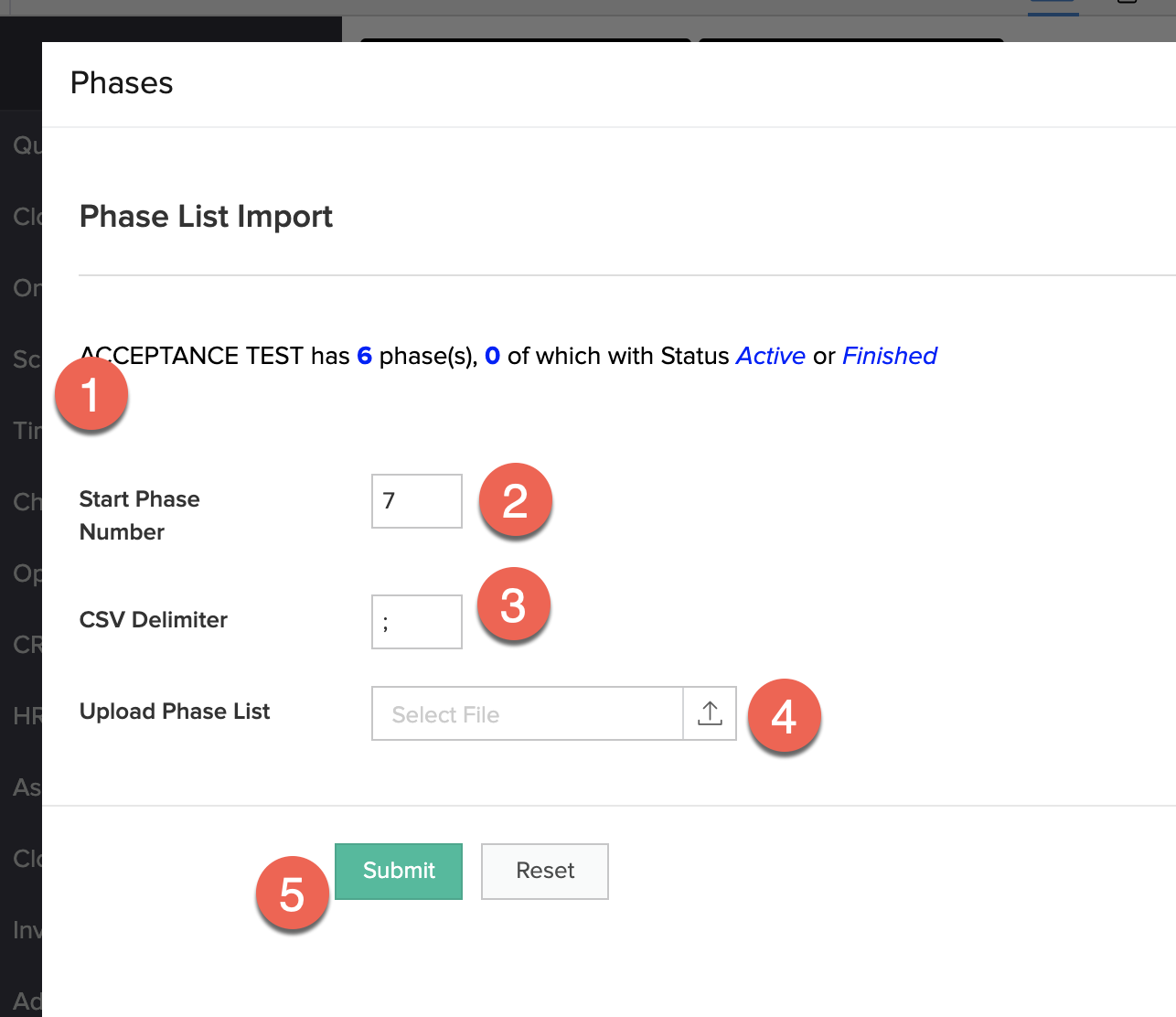Follow the blue Finished status link
The width and height of the screenshot is (1176, 1017).
point(889,356)
